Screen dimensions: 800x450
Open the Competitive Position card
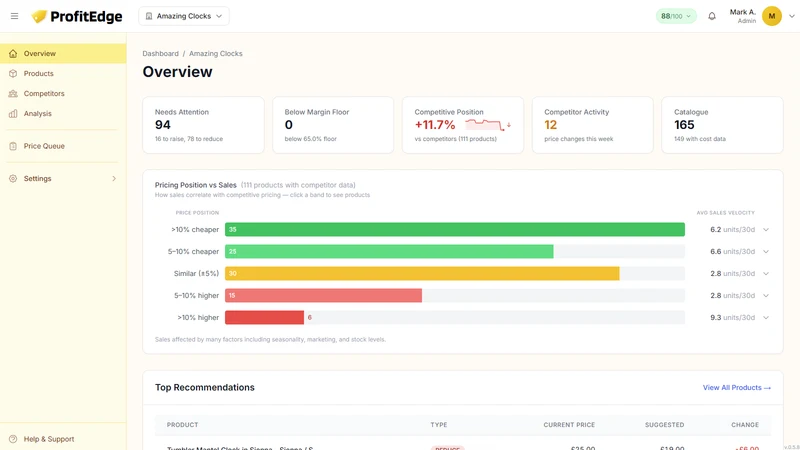(463, 125)
